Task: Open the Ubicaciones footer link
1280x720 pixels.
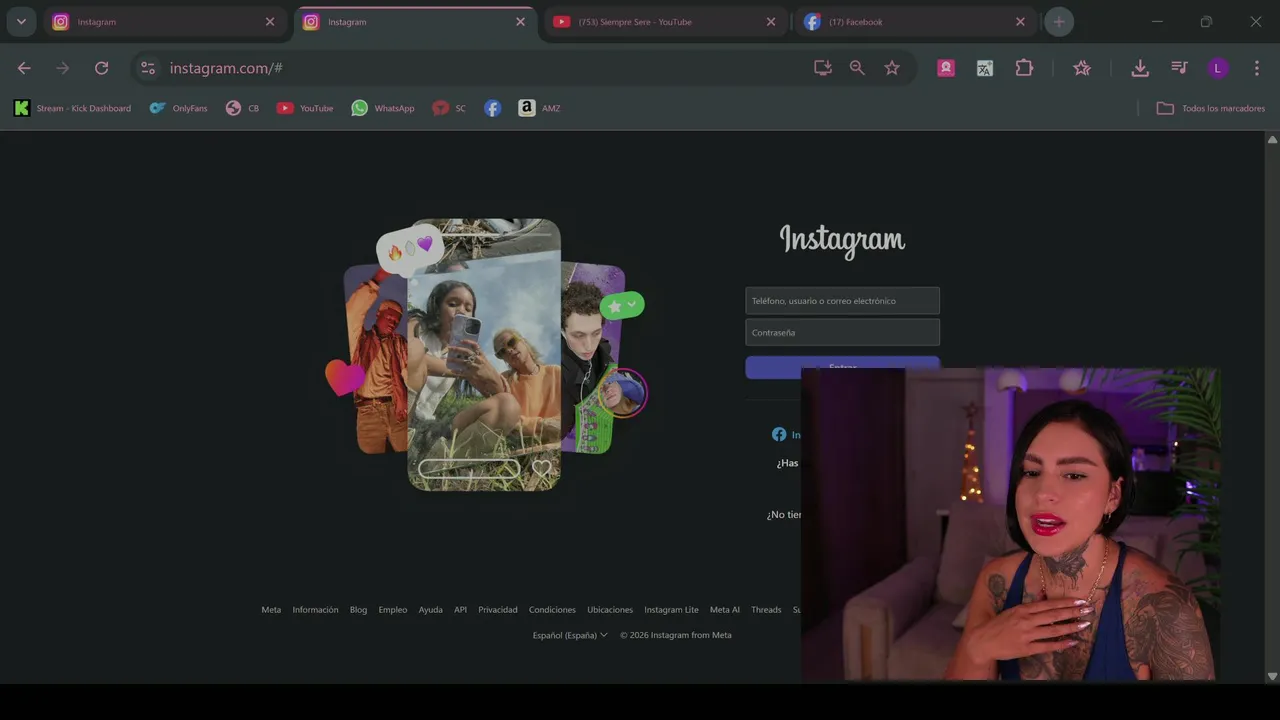Action: coord(610,610)
